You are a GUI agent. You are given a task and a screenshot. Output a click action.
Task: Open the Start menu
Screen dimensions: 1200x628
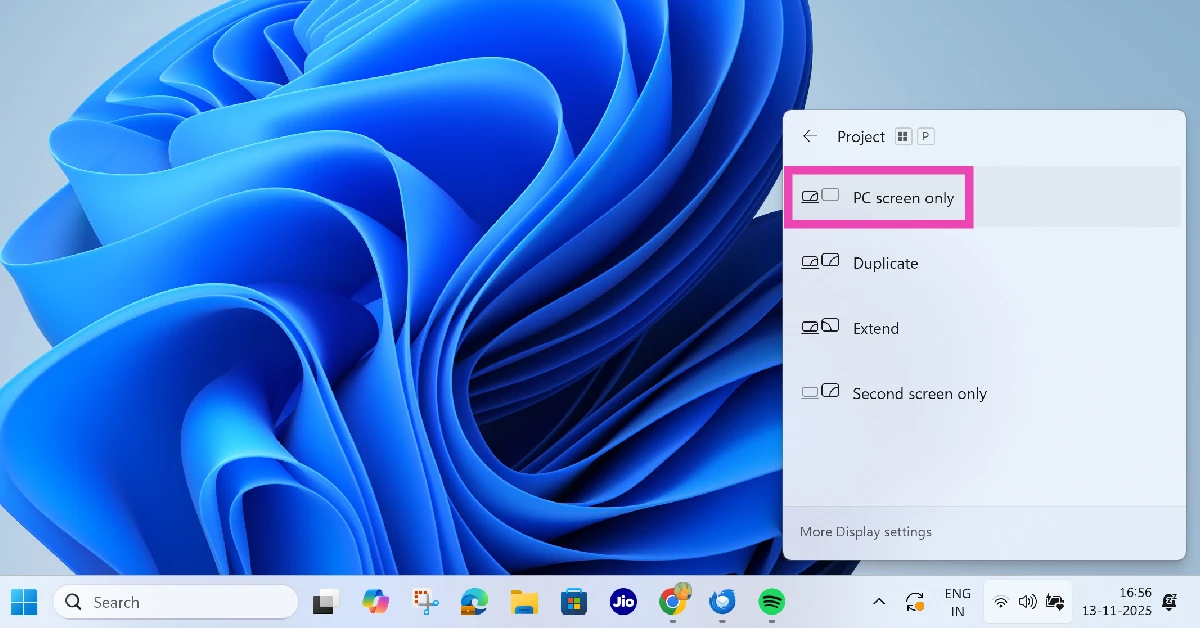[x=23, y=602]
